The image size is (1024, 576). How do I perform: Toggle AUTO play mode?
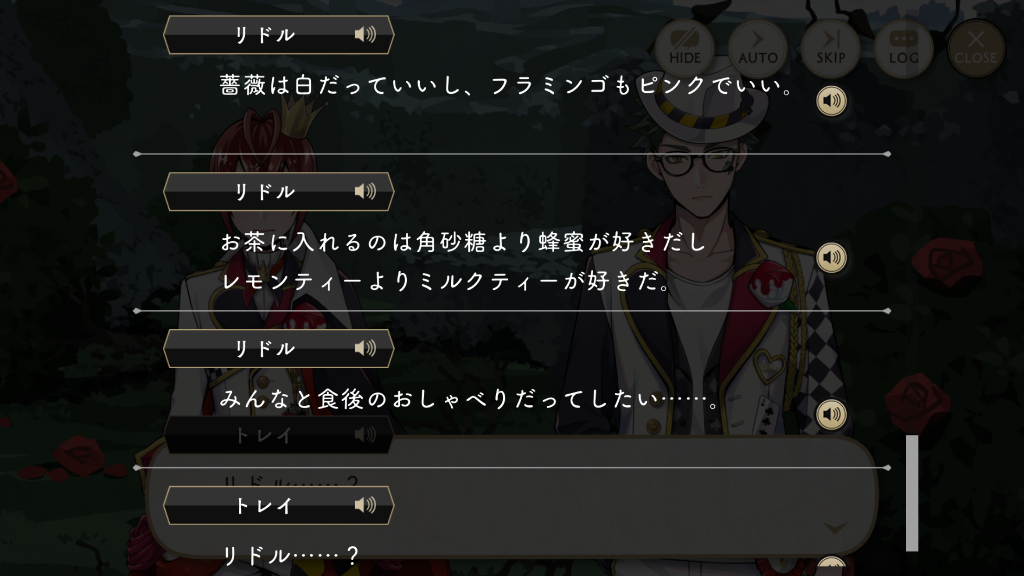click(x=758, y=49)
